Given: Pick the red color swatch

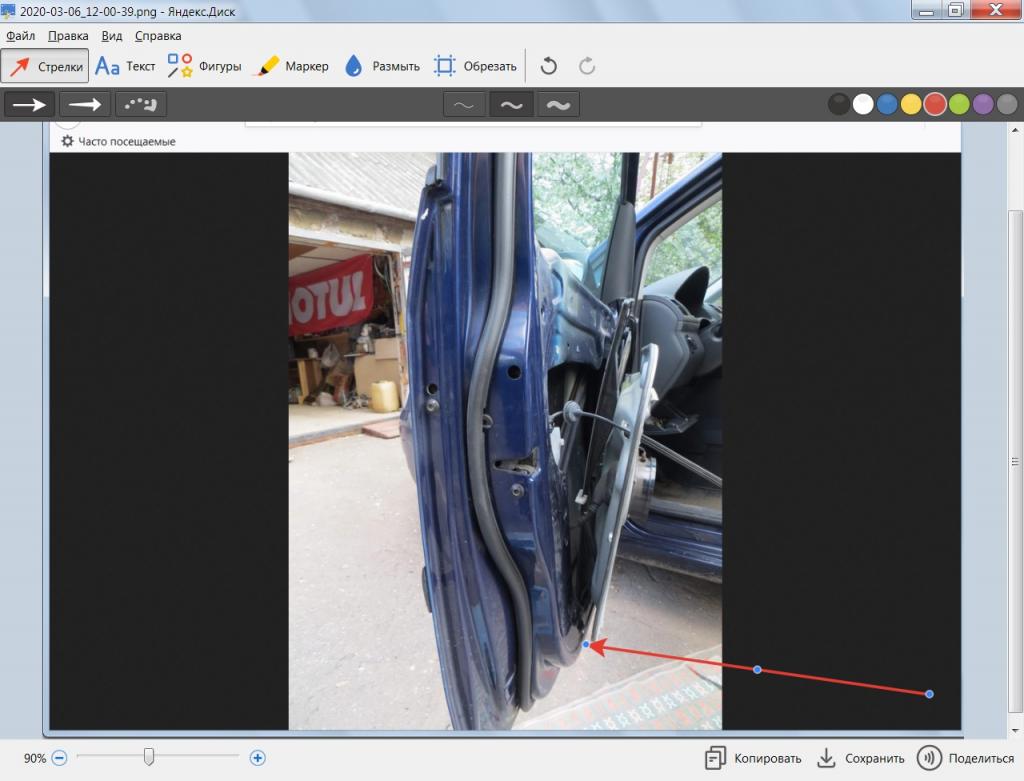Looking at the screenshot, I should coord(935,104).
